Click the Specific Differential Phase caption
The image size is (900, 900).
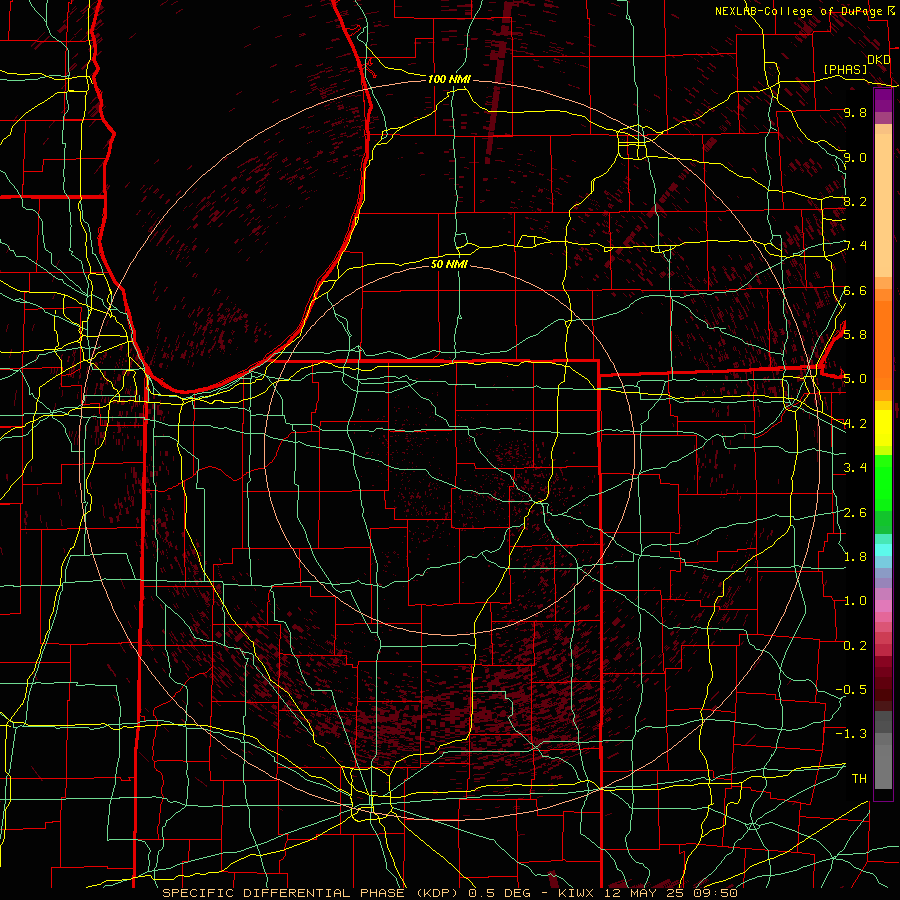pyautogui.click(x=450, y=893)
